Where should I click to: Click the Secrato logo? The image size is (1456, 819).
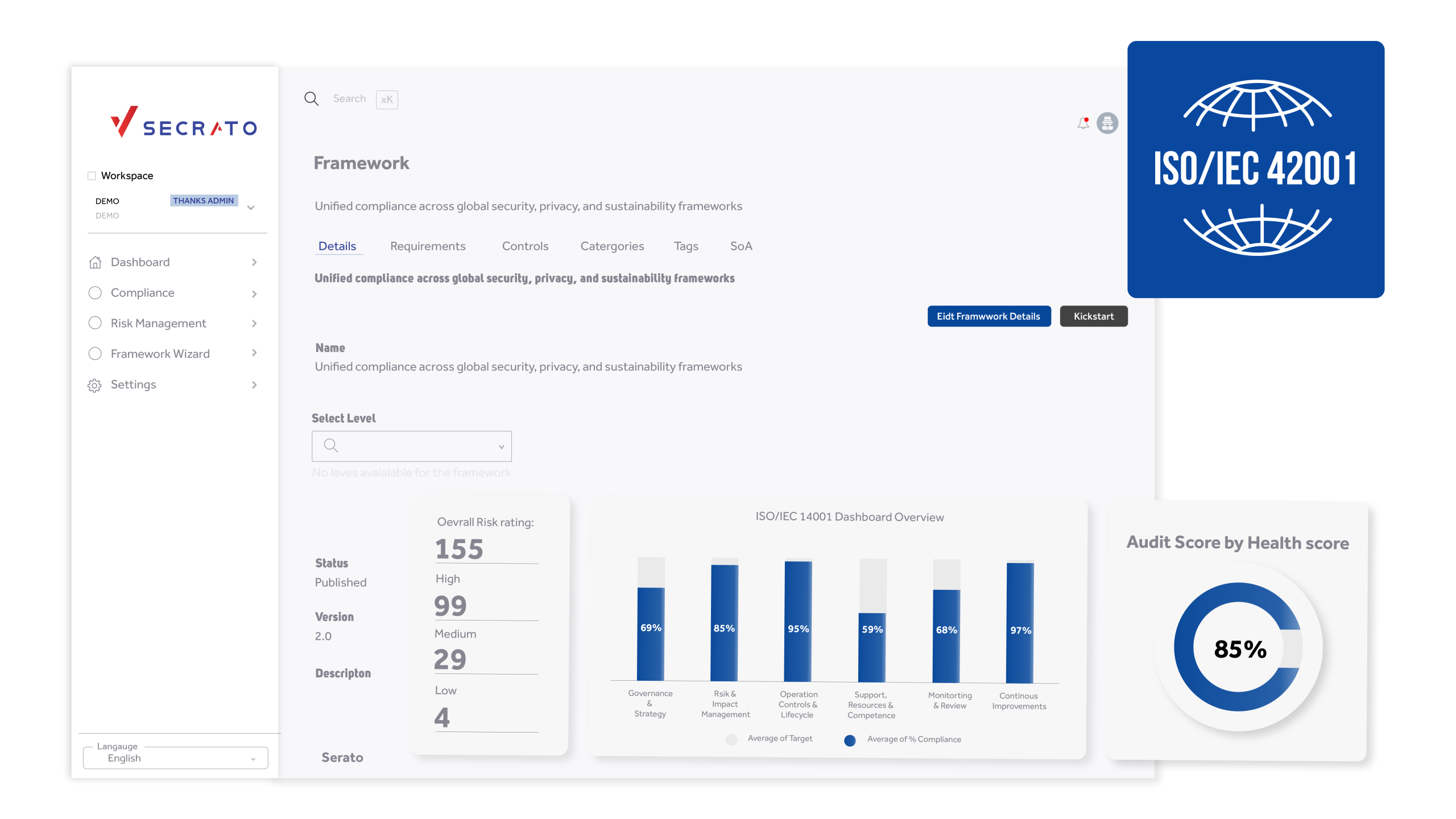click(x=183, y=122)
